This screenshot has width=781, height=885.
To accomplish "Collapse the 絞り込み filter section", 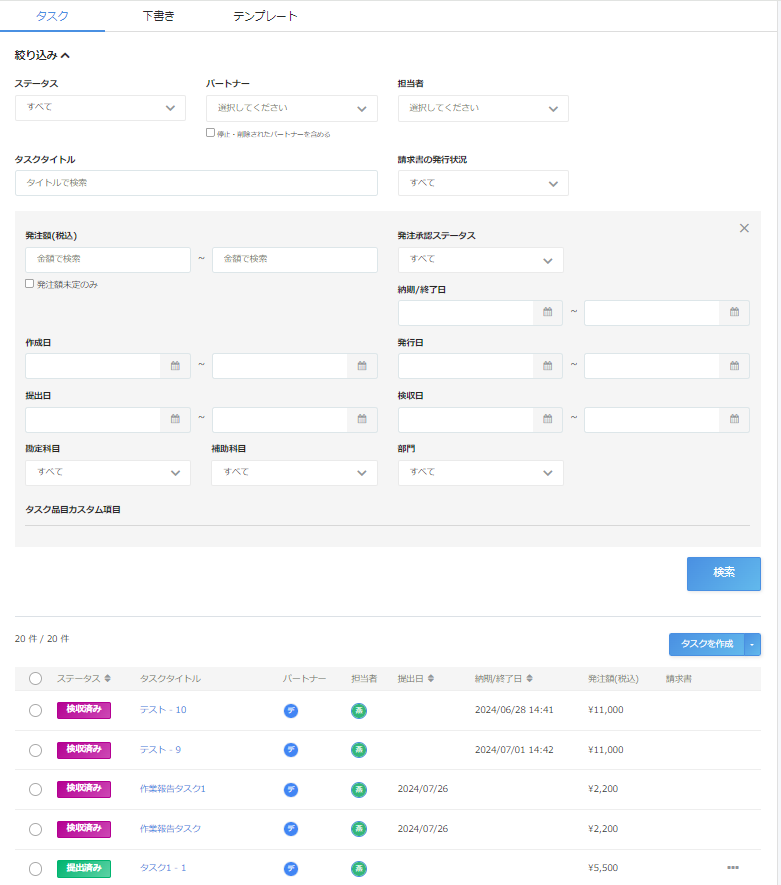I will coord(42,55).
